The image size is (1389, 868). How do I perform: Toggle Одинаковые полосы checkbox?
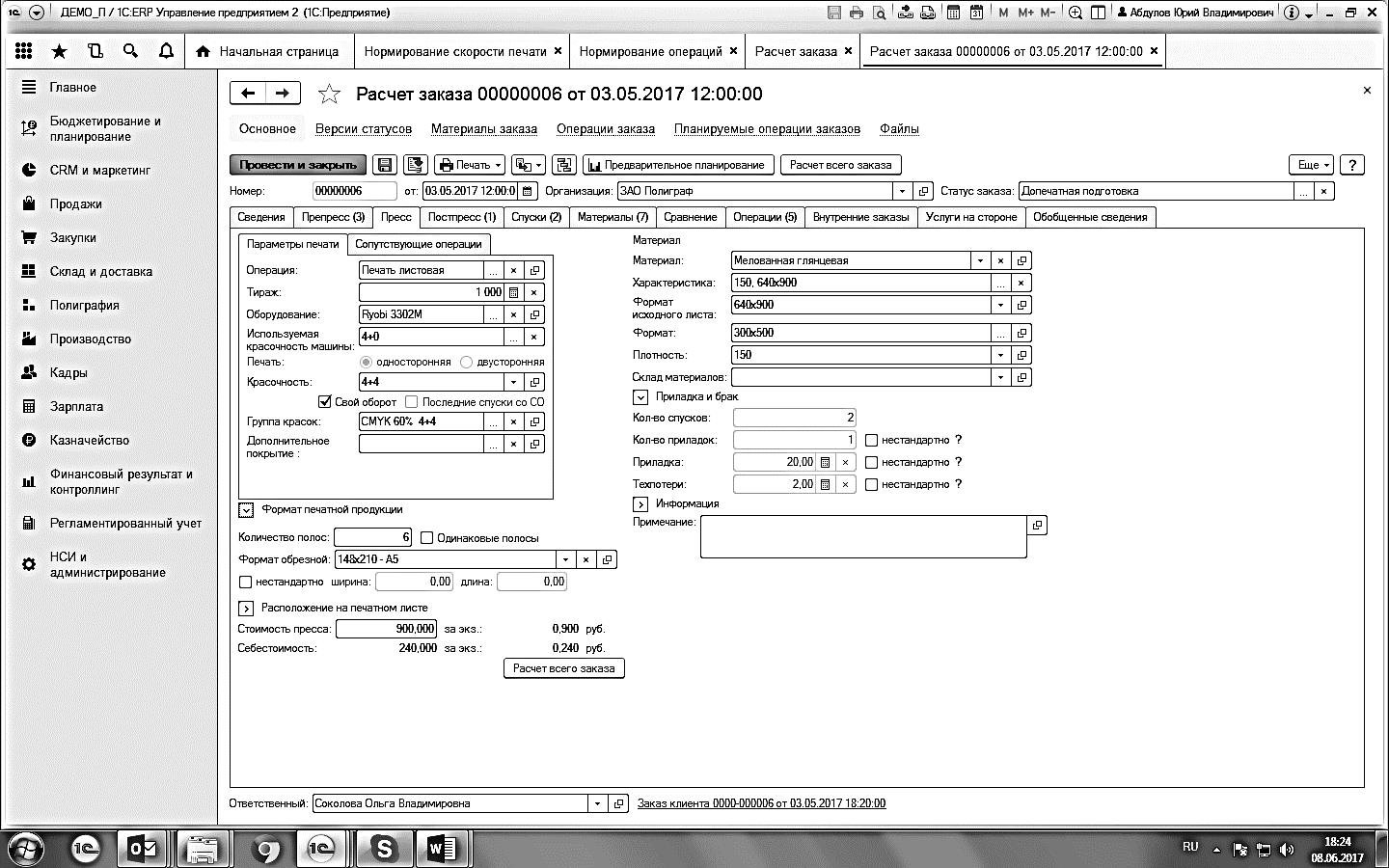coord(427,538)
